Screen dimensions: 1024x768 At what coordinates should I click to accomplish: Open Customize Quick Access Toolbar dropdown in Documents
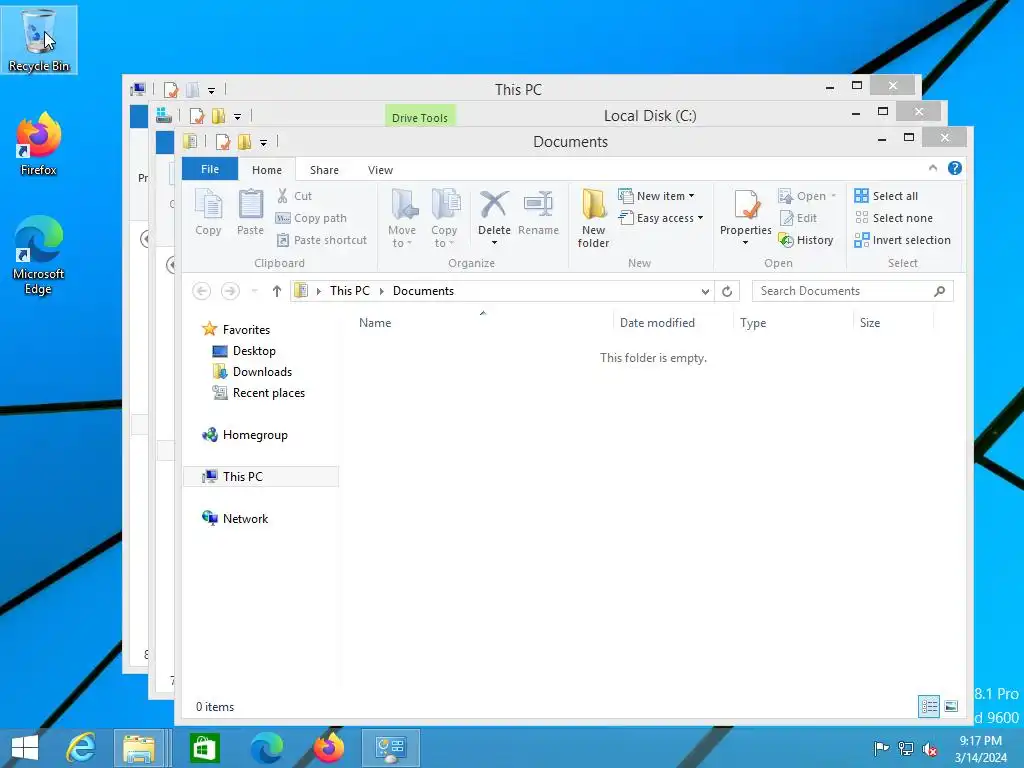[263, 142]
